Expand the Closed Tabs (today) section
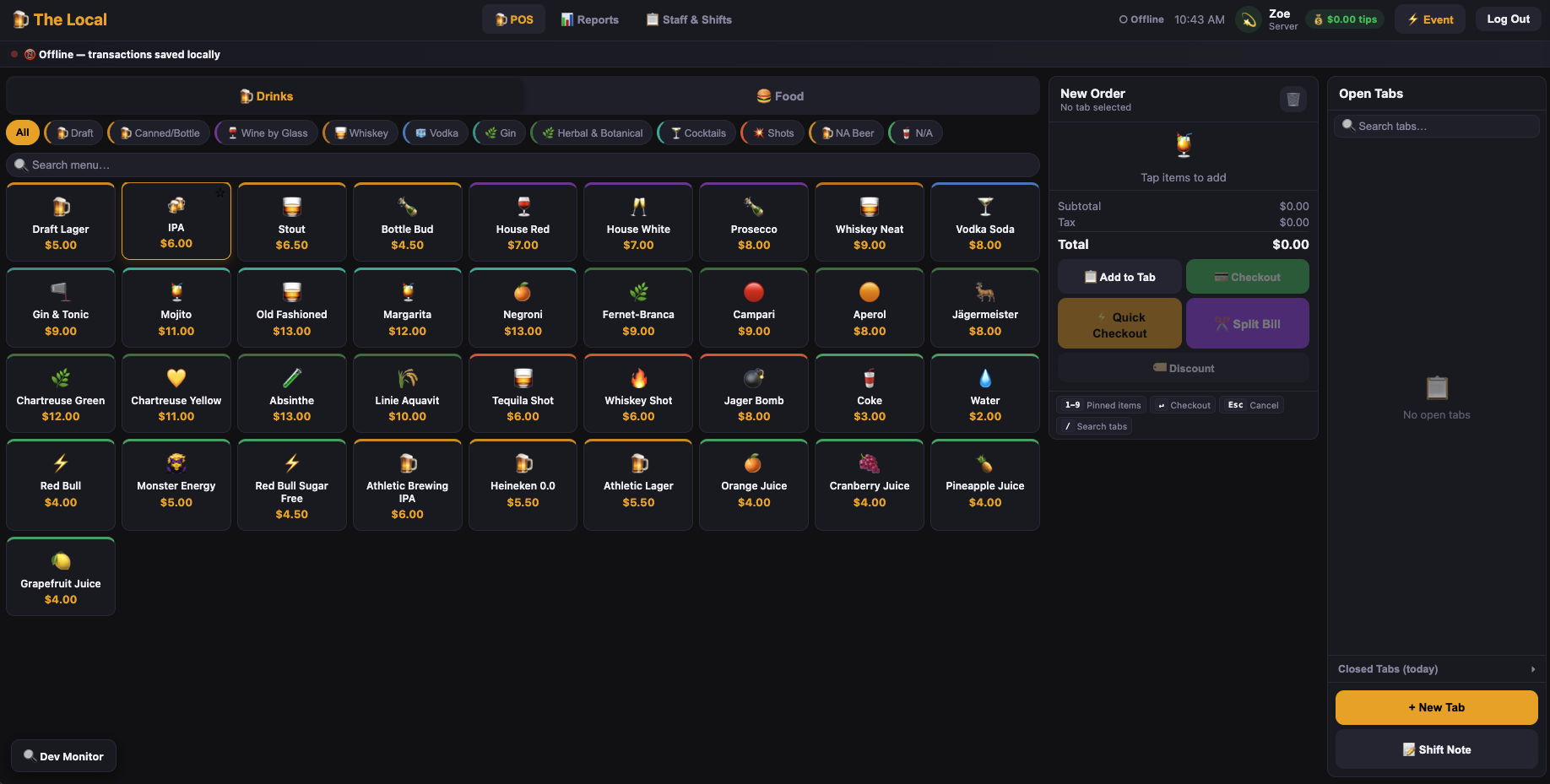This screenshot has height=784, width=1550. click(x=1437, y=669)
